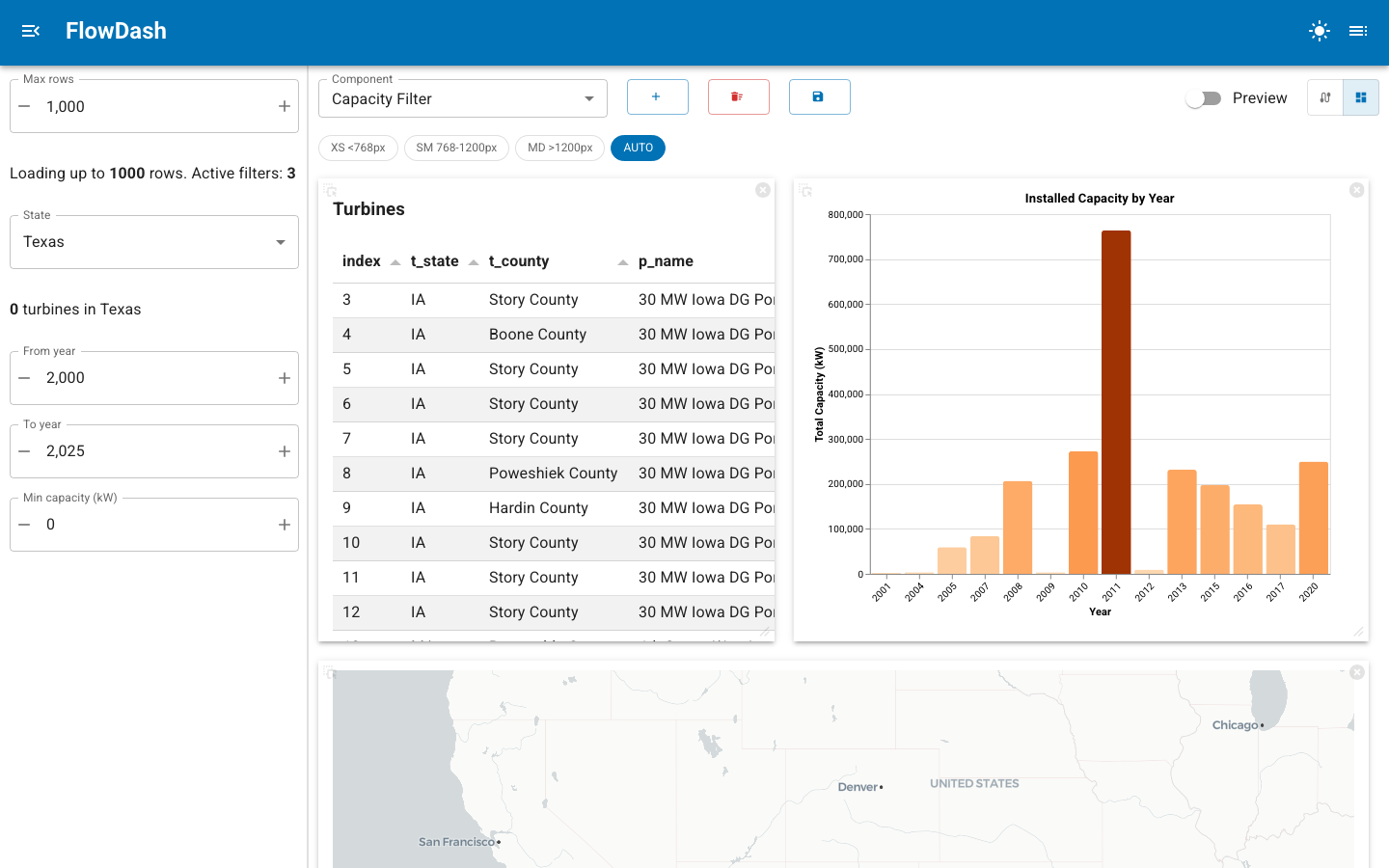1389x868 pixels.
Task: Select the drag handle on chart panel
Action: (x=805, y=191)
